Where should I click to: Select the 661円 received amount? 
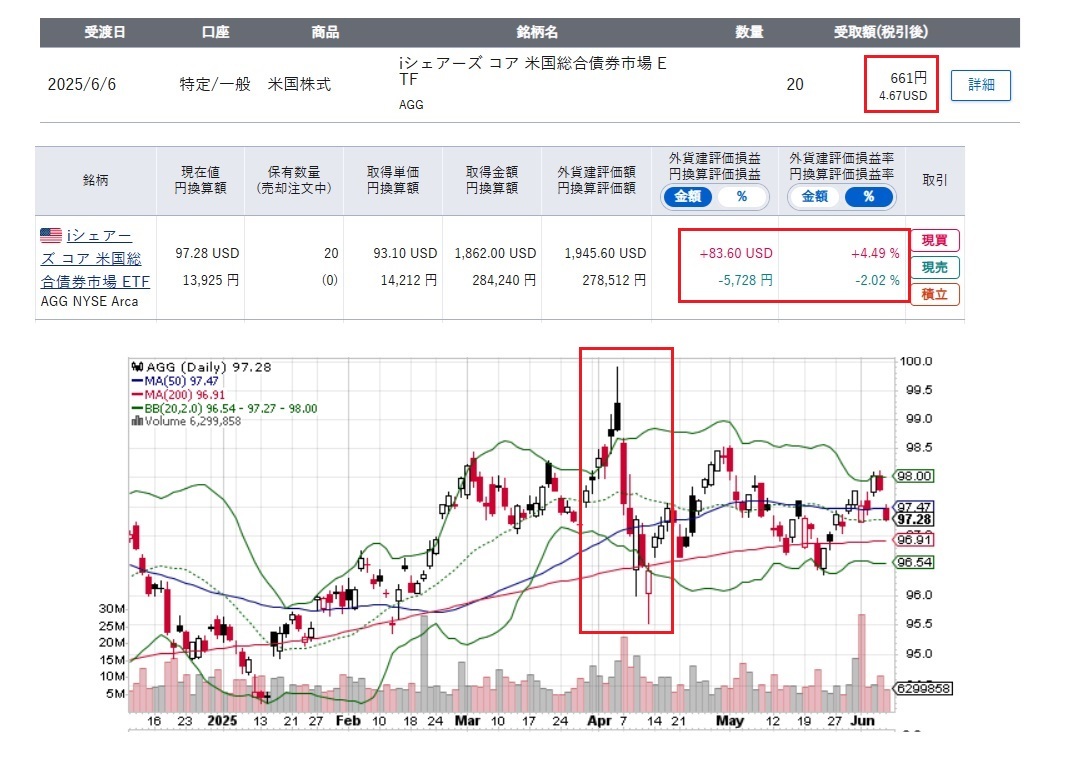[x=909, y=78]
